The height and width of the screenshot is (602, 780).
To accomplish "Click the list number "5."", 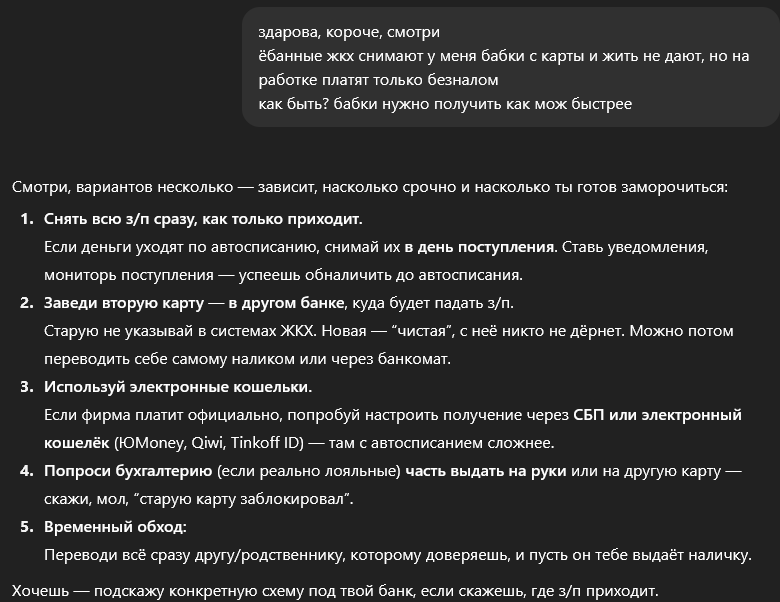I will pos(28,527).
